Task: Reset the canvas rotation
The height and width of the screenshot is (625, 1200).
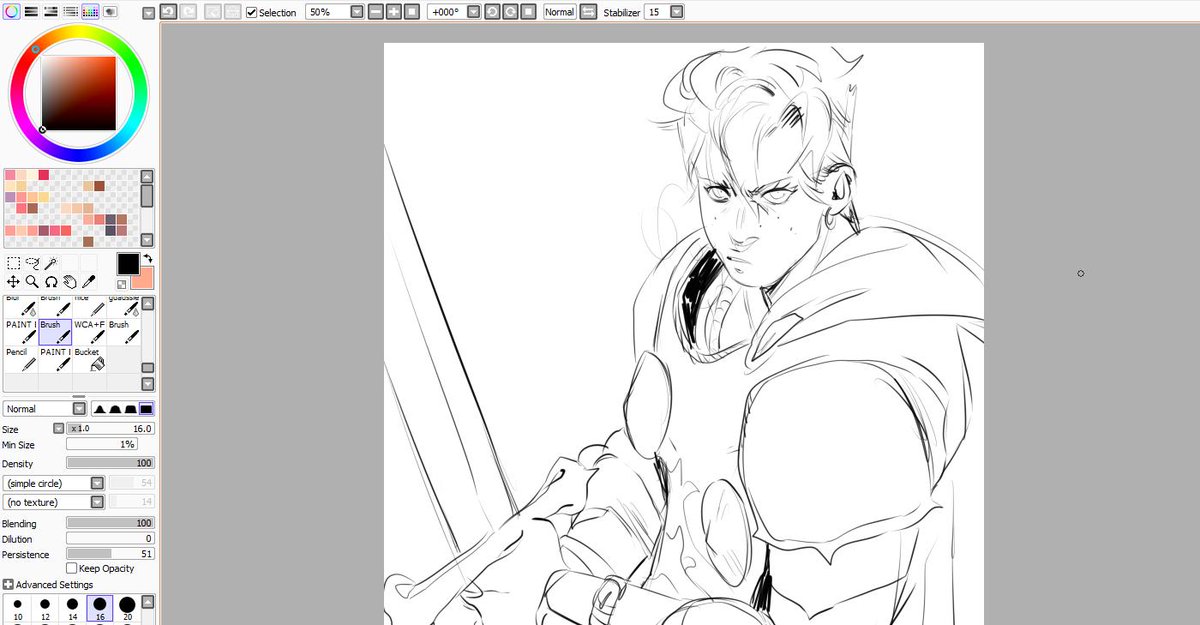Action: (526, 12)
